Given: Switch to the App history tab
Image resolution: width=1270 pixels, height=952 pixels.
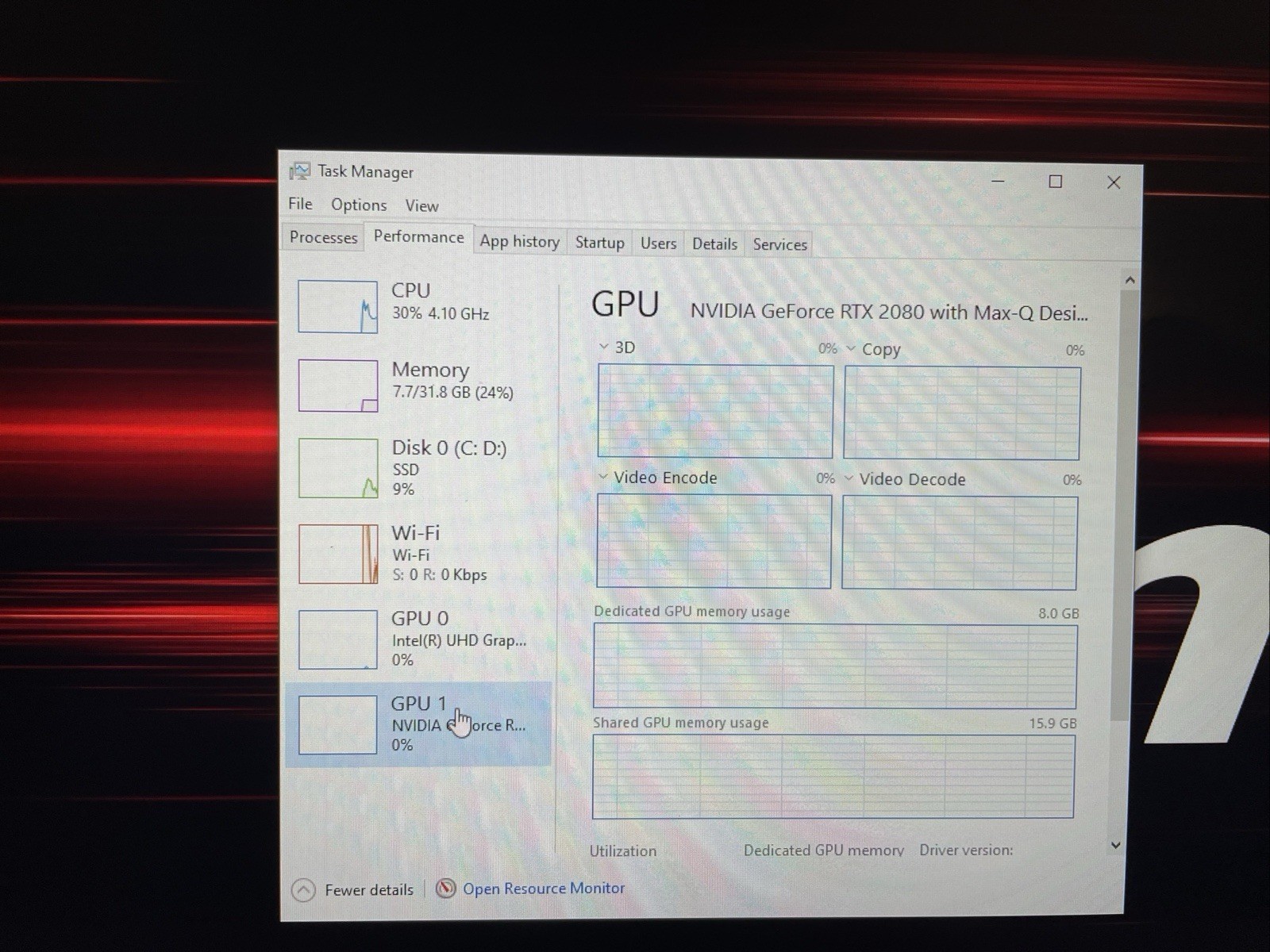Looking at the screenshot, I should pos(520,241).
